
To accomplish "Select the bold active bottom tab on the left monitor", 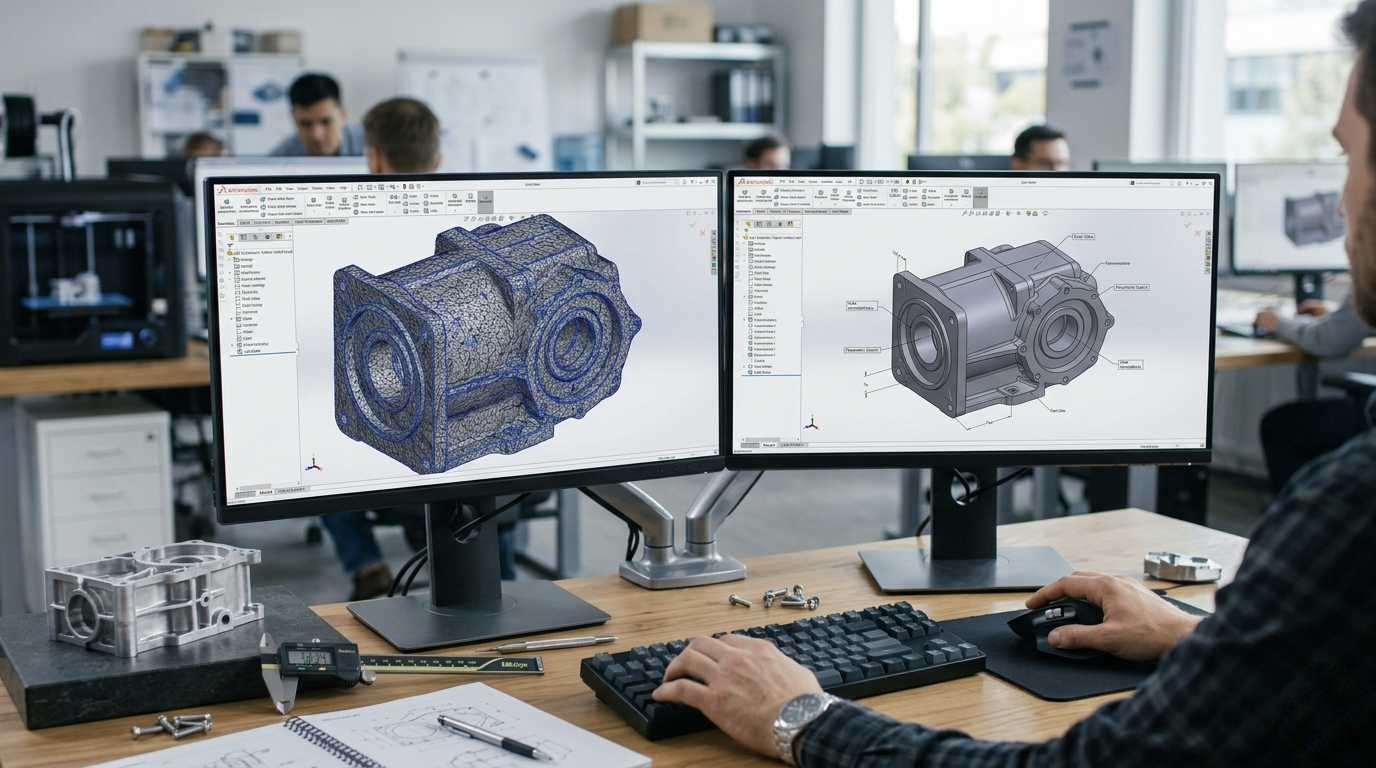I will pyautogui.click(x=265, y=492).
